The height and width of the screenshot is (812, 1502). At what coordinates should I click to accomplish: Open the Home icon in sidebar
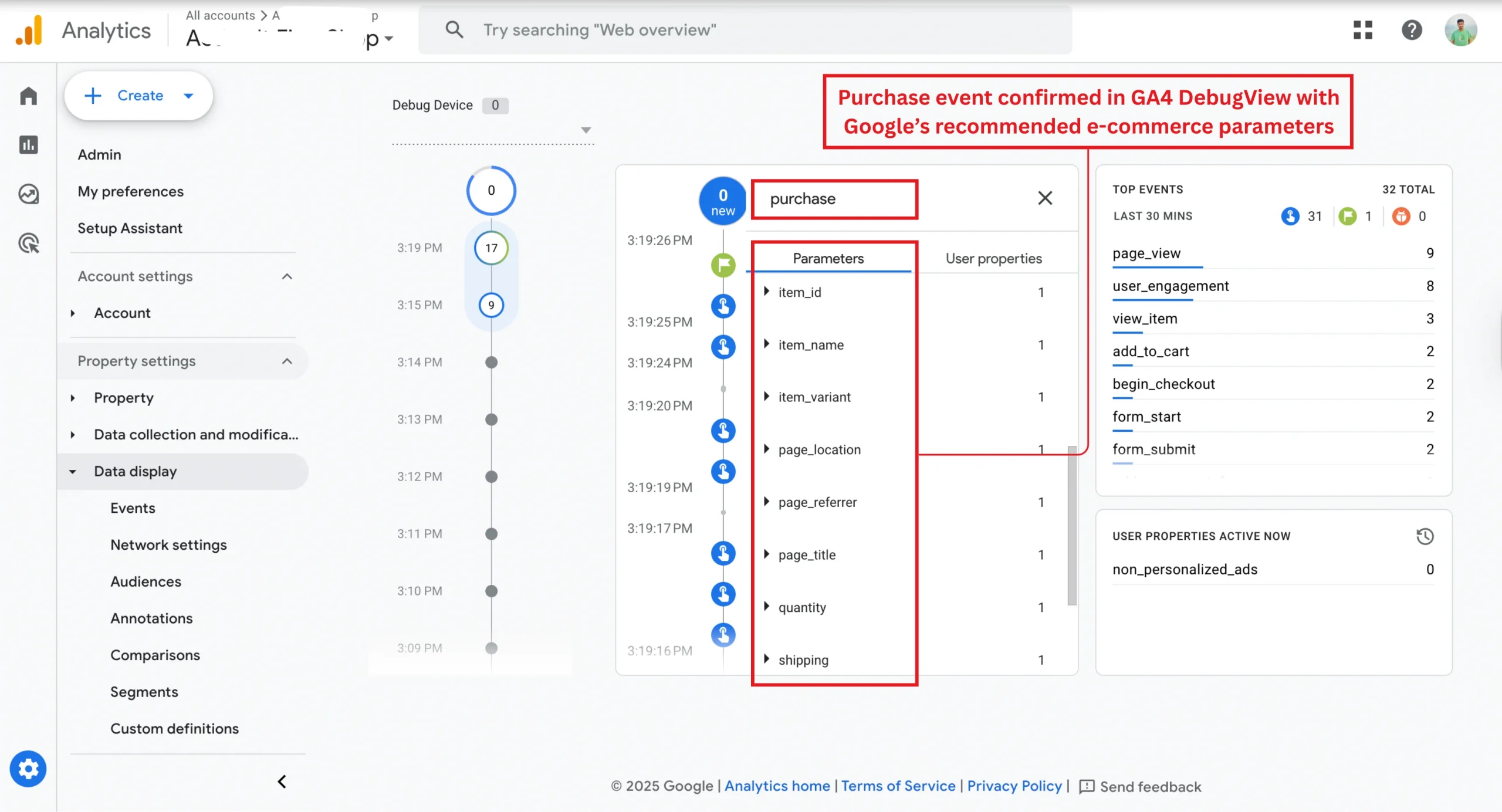(x=28, y=96)
